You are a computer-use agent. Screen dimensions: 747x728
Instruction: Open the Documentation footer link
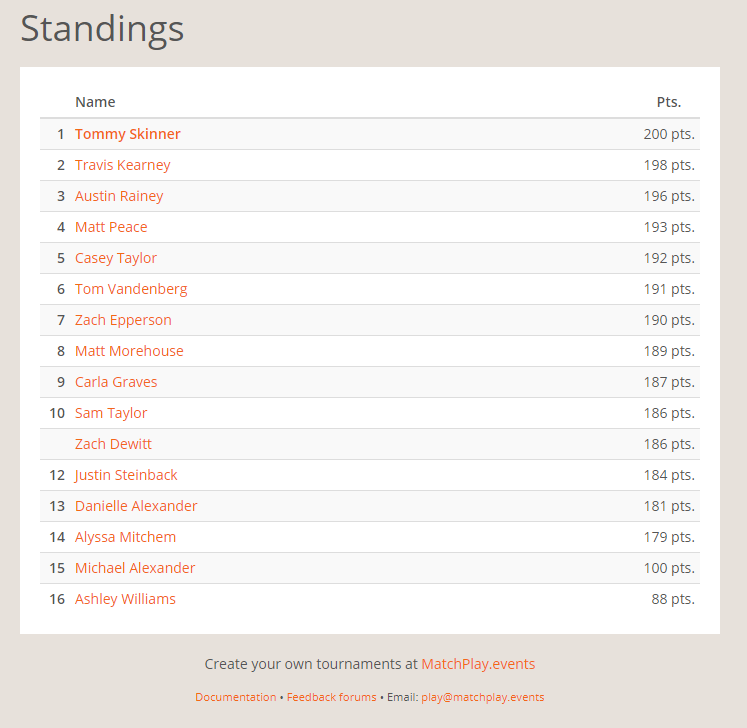[235, 697]
